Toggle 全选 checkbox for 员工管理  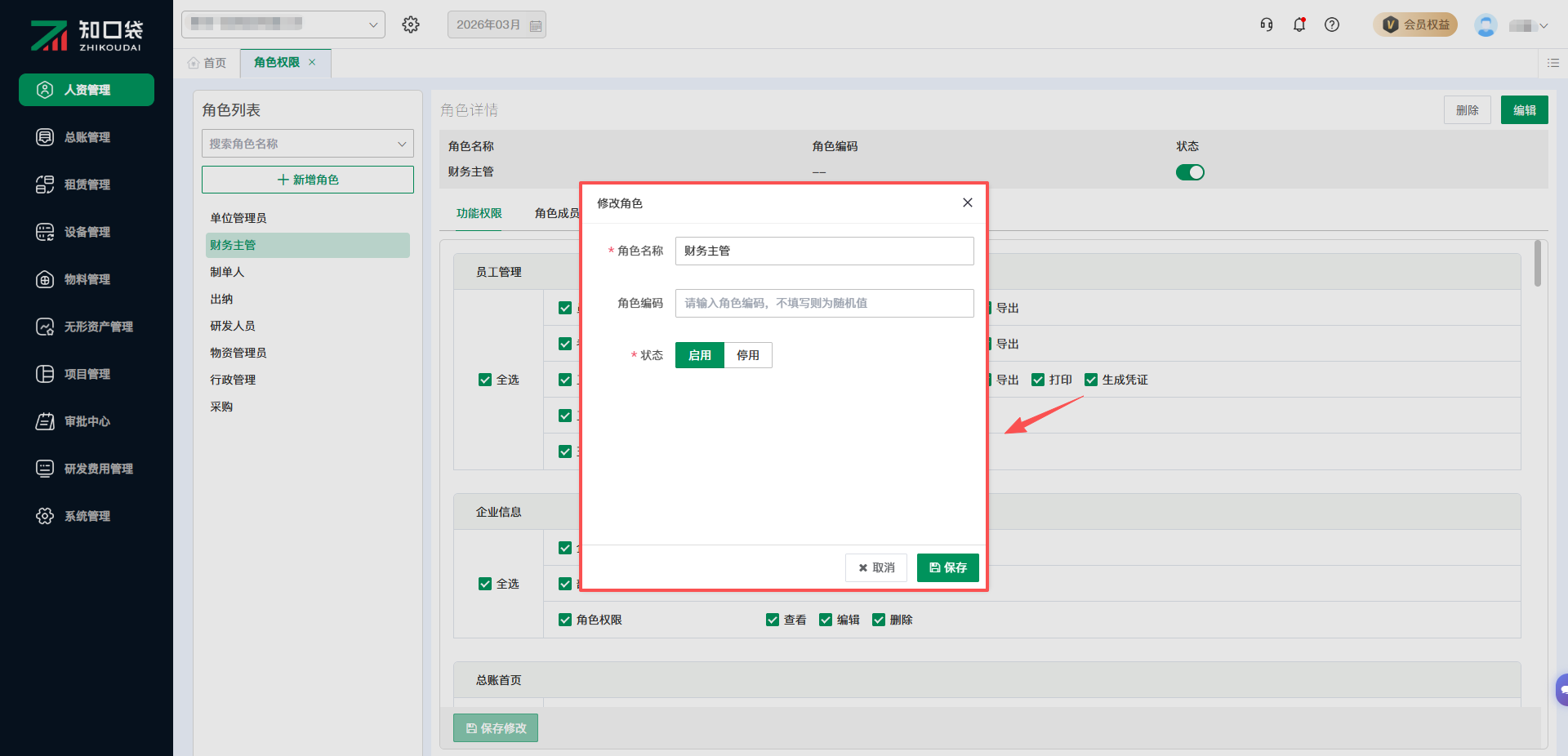485,380
